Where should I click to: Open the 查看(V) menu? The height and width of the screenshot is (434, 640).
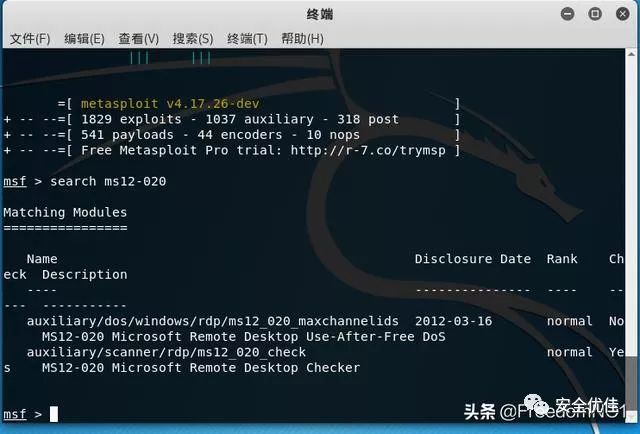(138, 39)
